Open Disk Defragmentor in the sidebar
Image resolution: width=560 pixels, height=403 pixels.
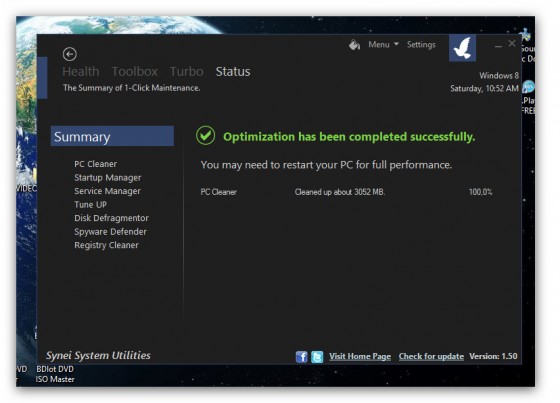pyautogui.click(x=111, y=218)
